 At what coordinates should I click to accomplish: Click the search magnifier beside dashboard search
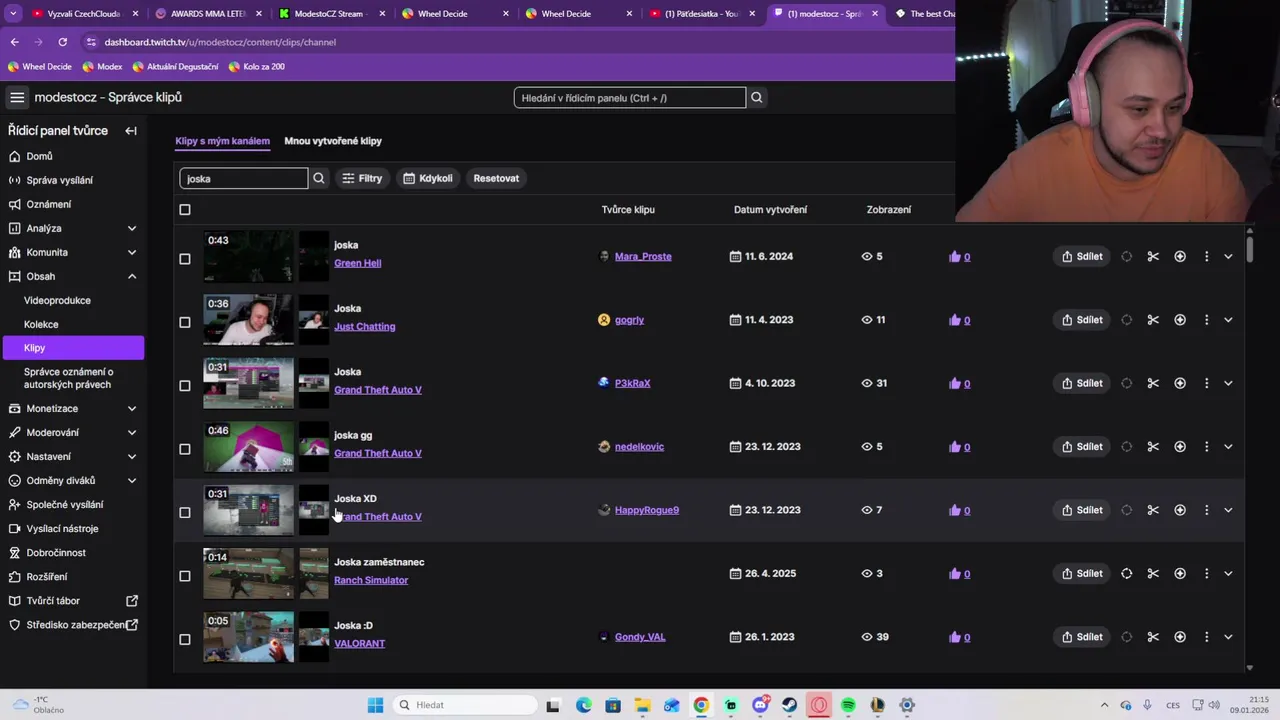[757, 97]
